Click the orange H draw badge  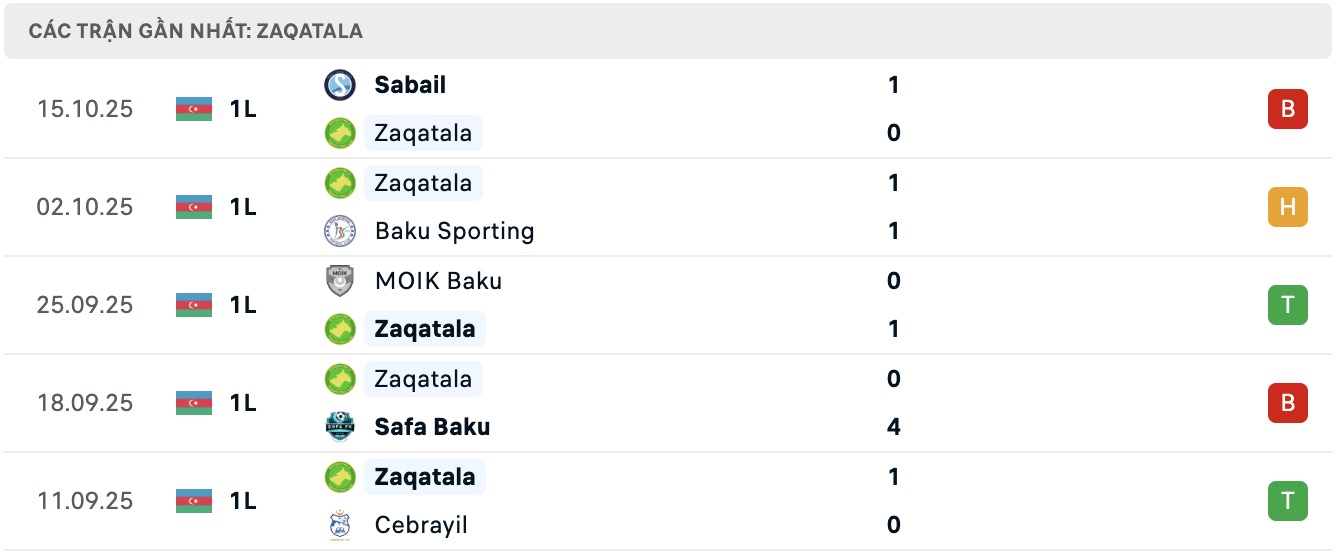coord(1287,207)
